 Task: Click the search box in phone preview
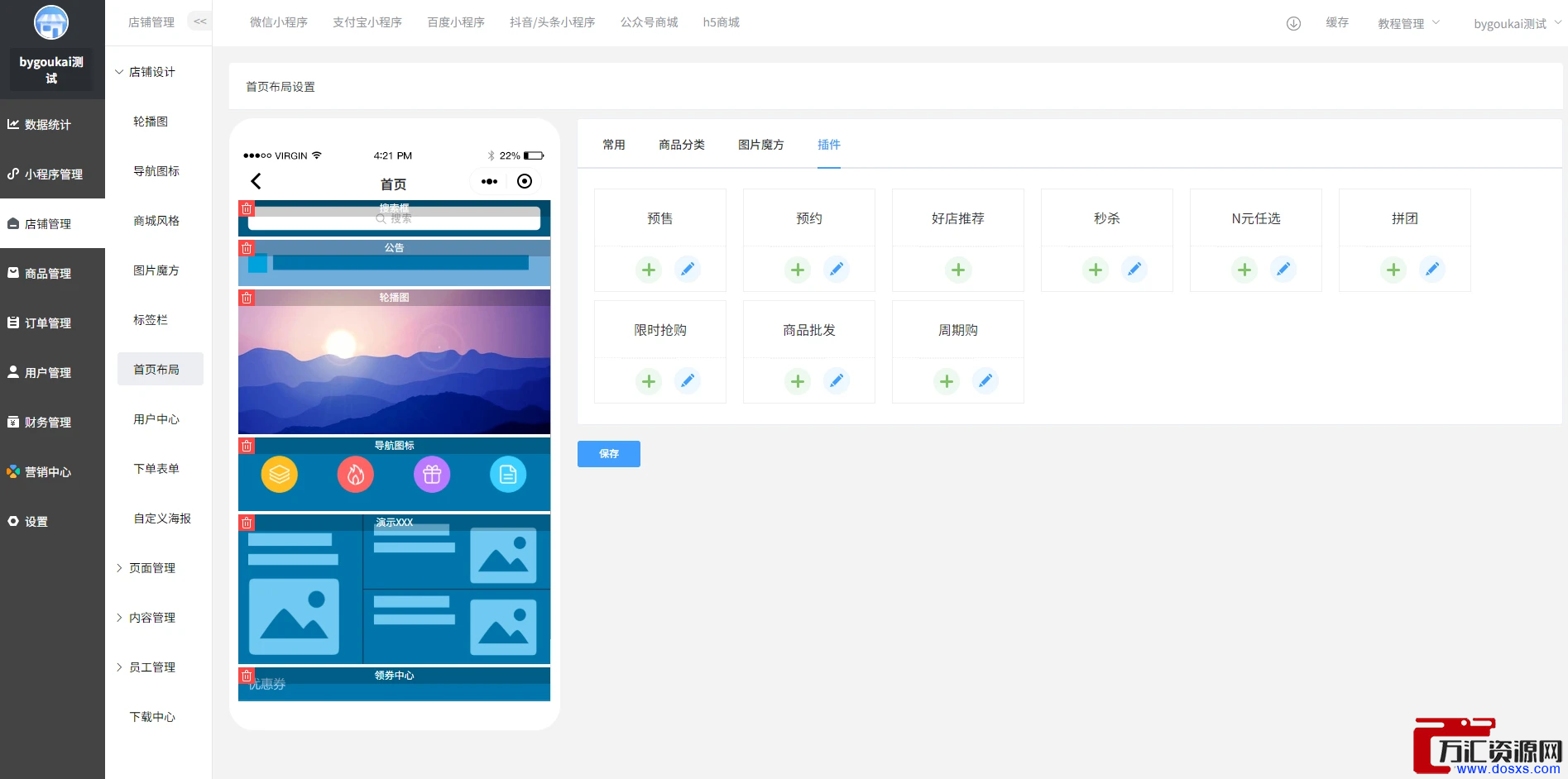tap(394, 219)
